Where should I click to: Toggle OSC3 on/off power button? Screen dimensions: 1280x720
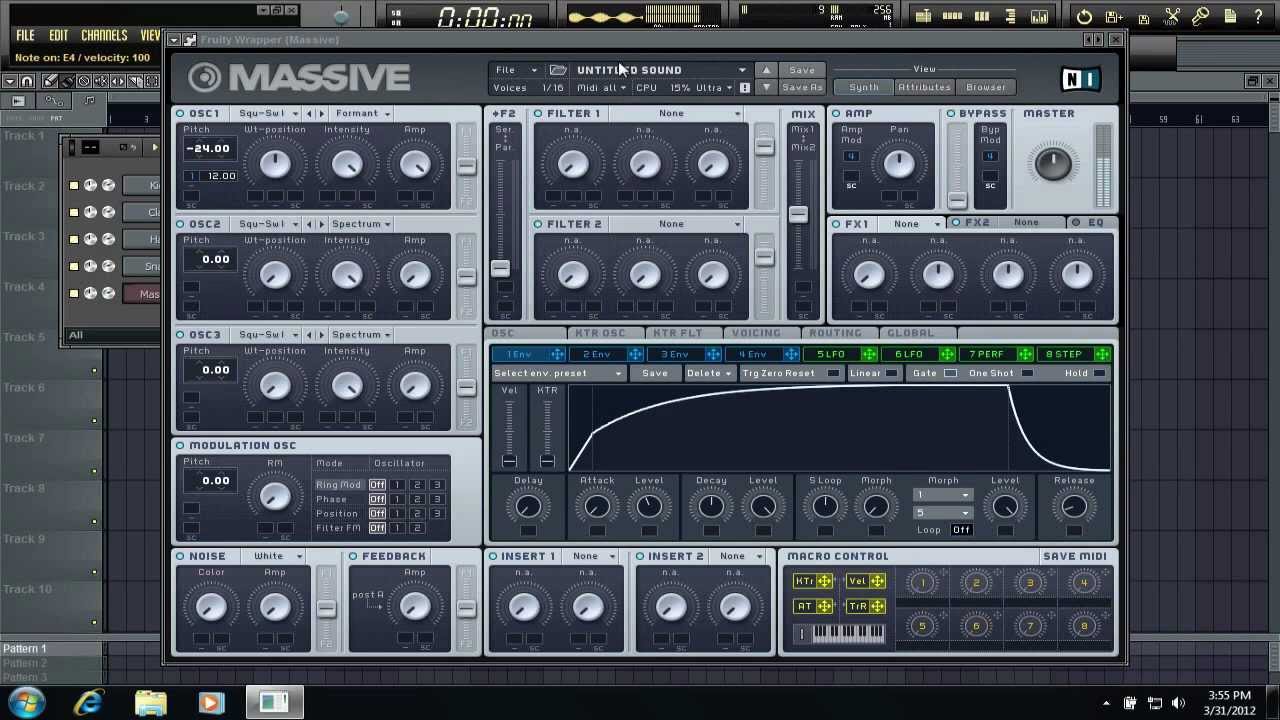[180, 335]
